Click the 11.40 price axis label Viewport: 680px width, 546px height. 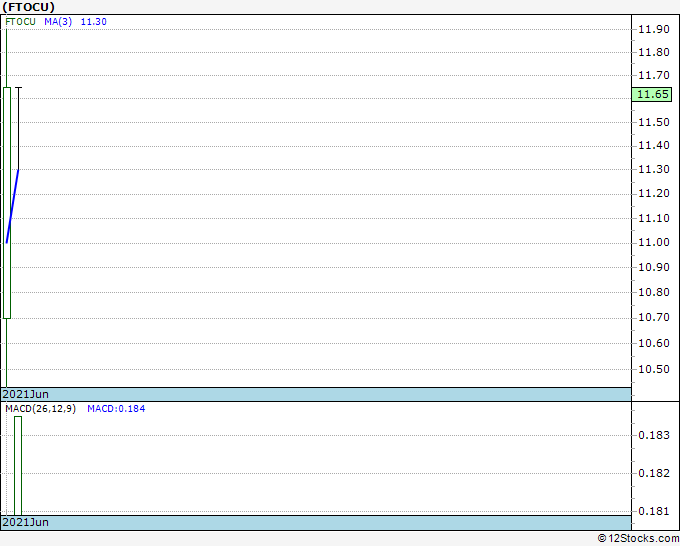click(654, 145)
